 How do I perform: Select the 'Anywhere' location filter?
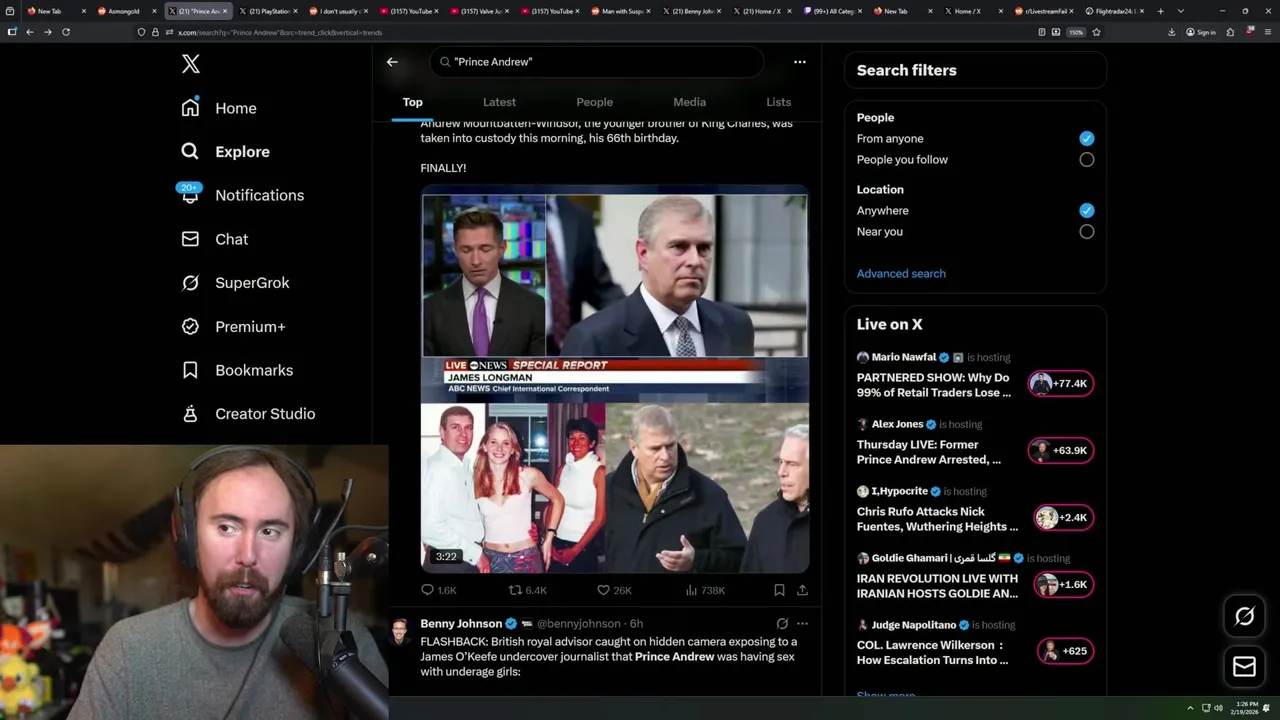pyautogui.click(x=1086, y=211)
